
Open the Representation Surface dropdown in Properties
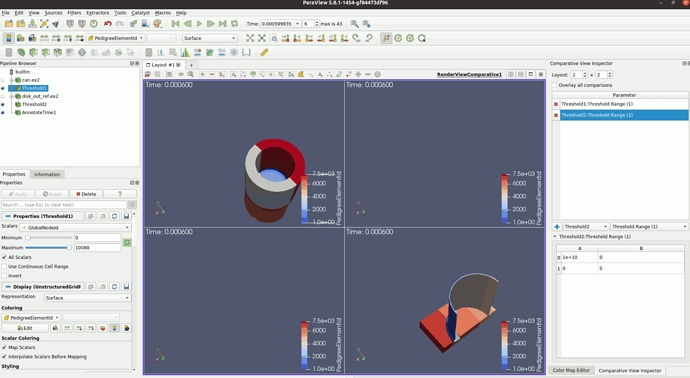tap(88, 298)
